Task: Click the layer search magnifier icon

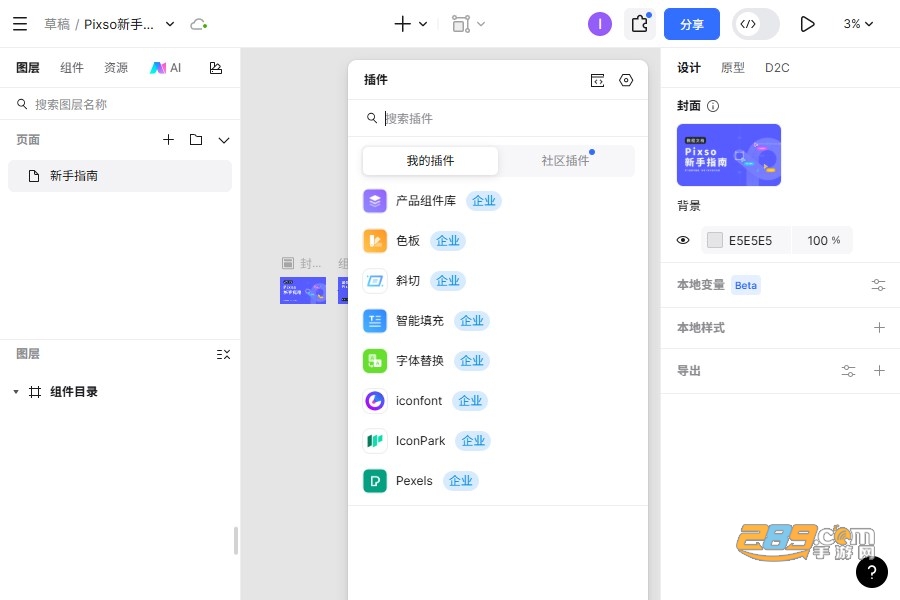Action: click(x=22, y=104)
